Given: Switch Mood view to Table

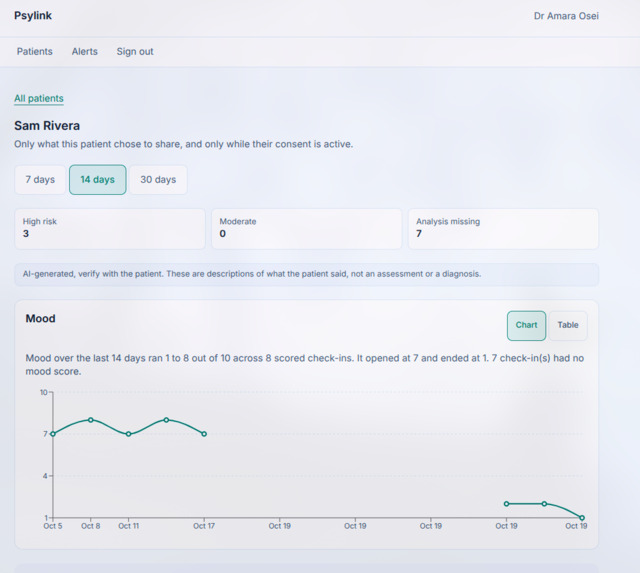Looking at the screenshot, I should (568, 325).
